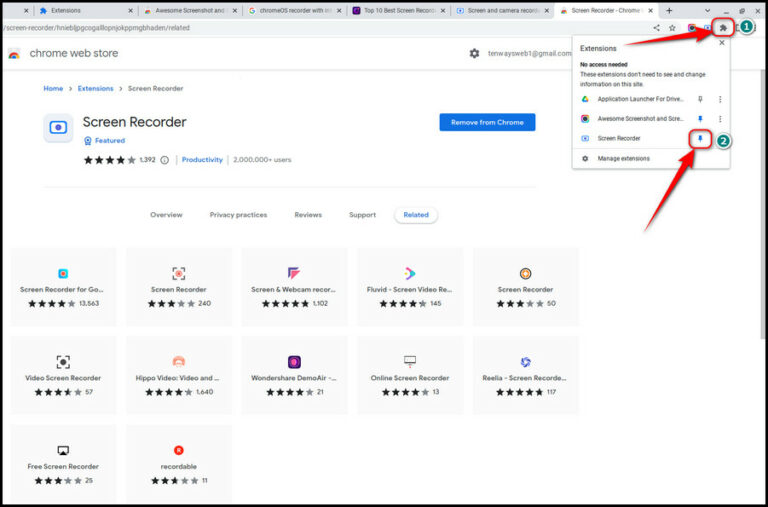Switch to Awesome Screenshot browser tab
Image resolution: width=768 pixels, height=507 pixels.
coord(191,10)
